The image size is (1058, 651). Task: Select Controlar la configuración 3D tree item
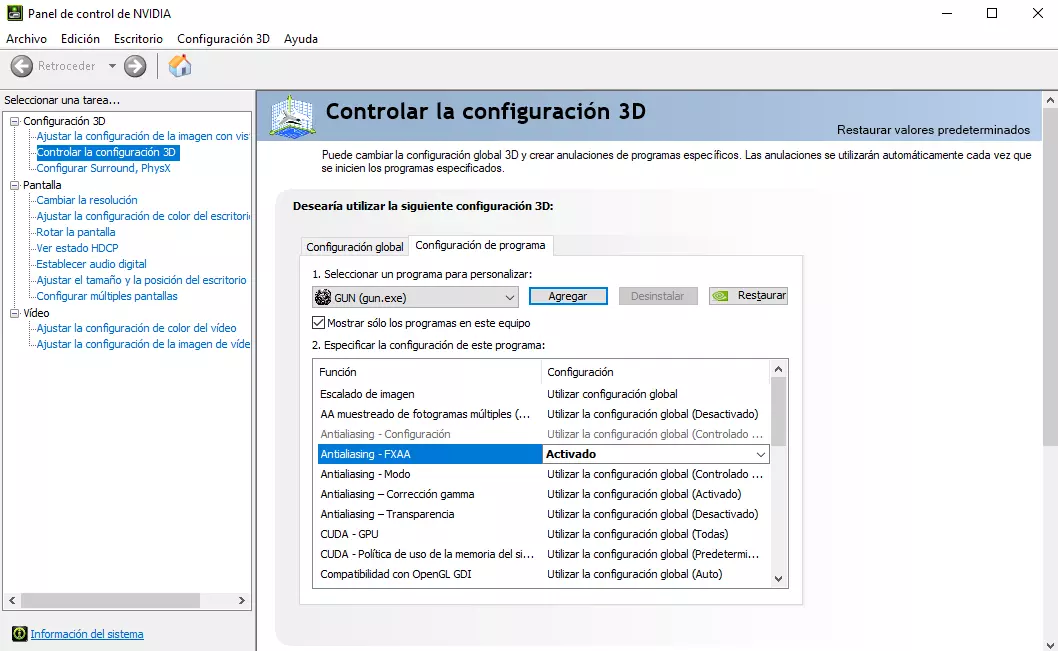click(107, 152)
